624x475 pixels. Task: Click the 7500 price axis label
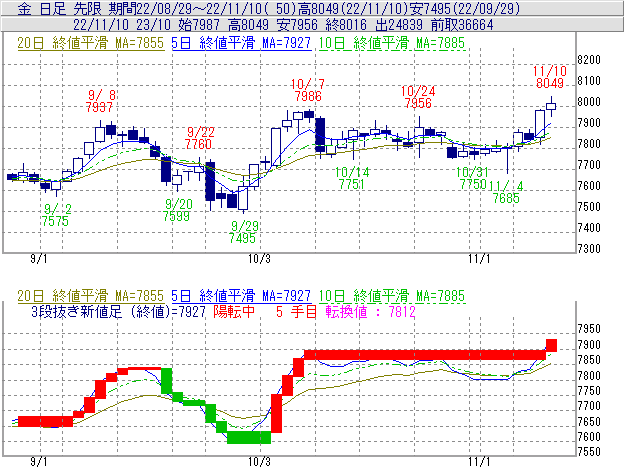pos(589,207)
